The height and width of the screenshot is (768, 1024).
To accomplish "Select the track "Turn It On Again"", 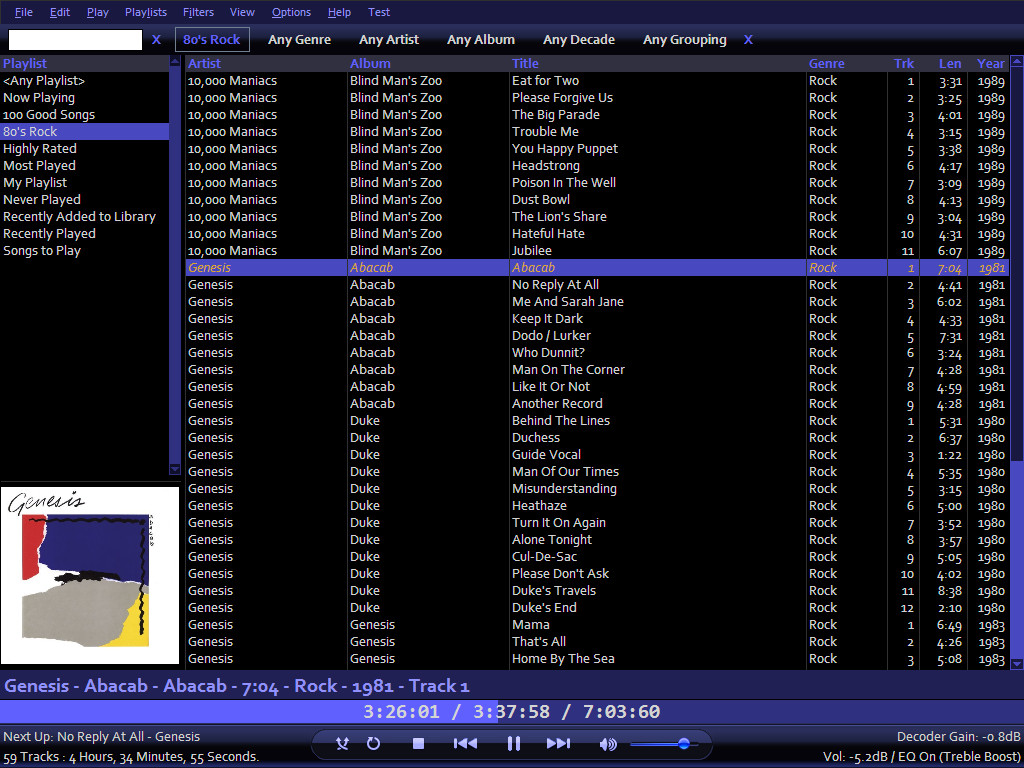I will 598,522.
